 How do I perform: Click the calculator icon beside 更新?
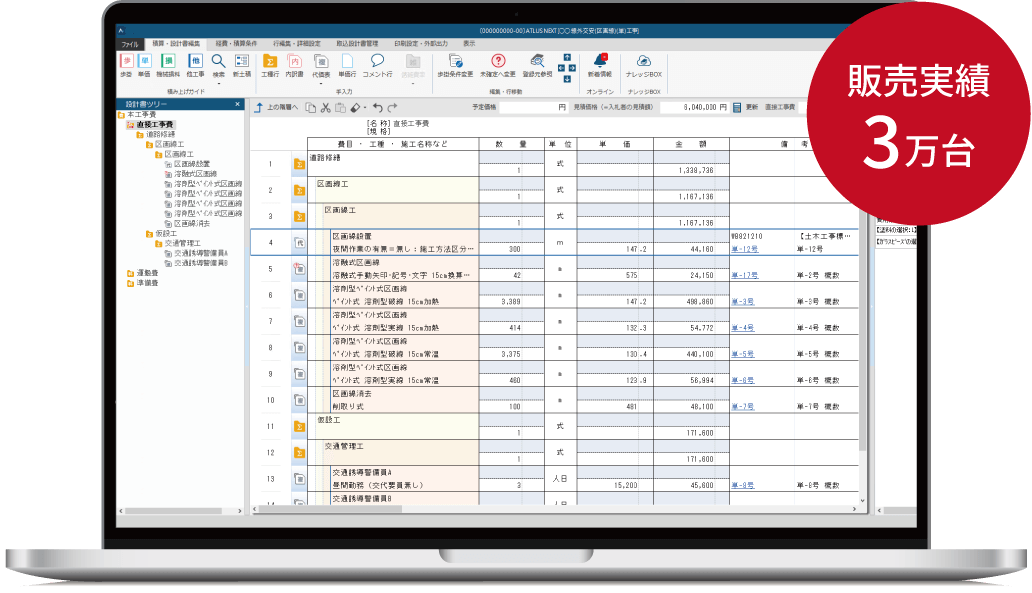[737, 107]
